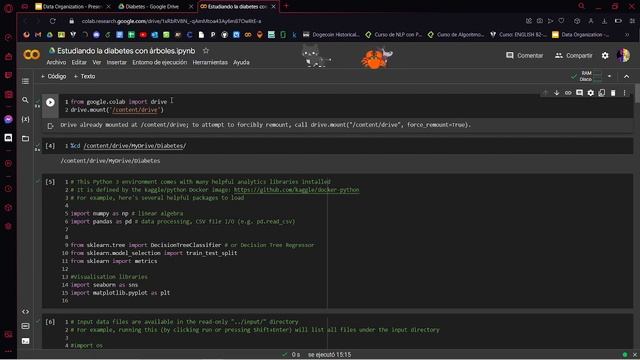This screenshot has width=640, height=360.
Task: Click the Compartir share button
Action: [x=573, y=56]
